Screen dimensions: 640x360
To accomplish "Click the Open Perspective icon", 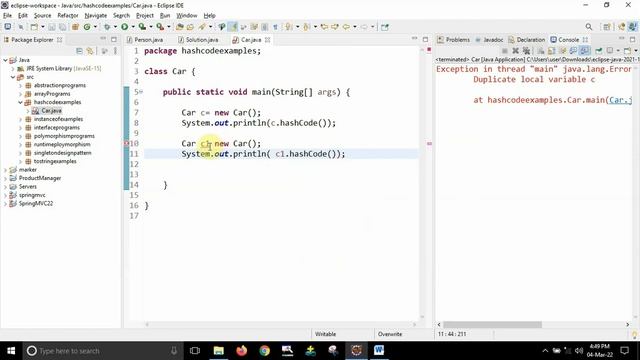I will click(607, 27).
